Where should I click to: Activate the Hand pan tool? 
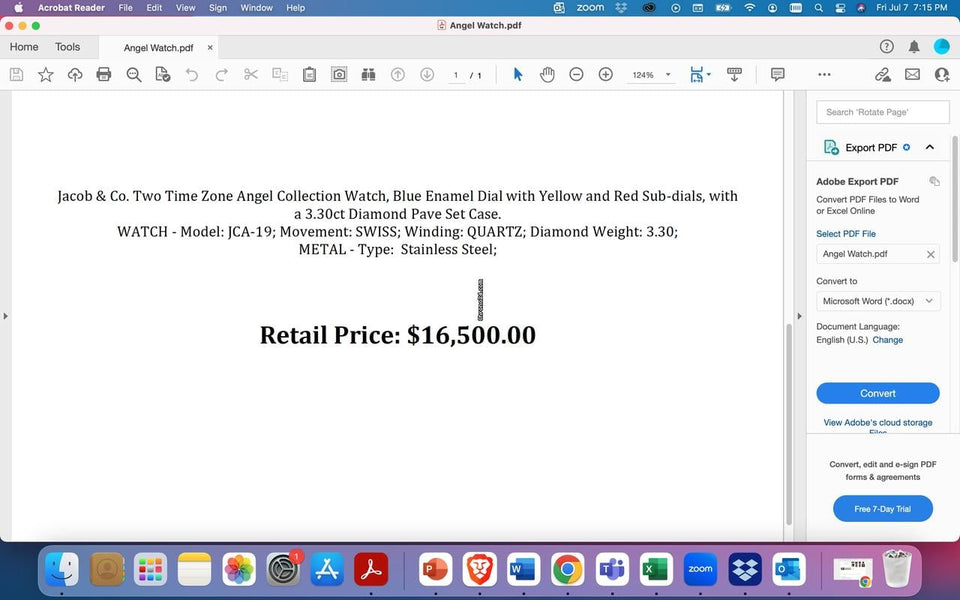547,75
